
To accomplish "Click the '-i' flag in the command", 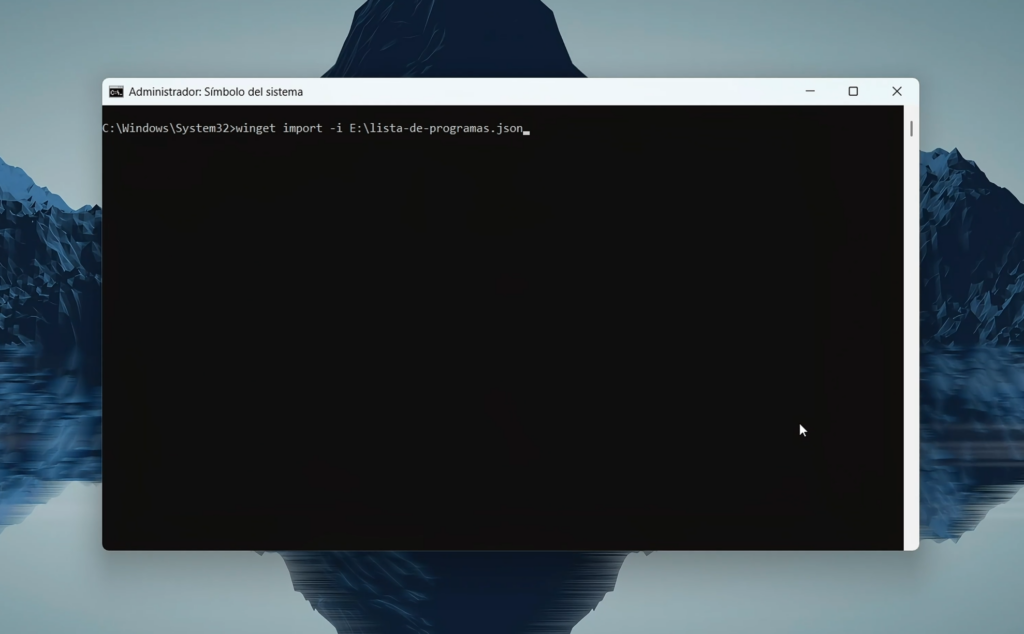I will pos(335,129).
